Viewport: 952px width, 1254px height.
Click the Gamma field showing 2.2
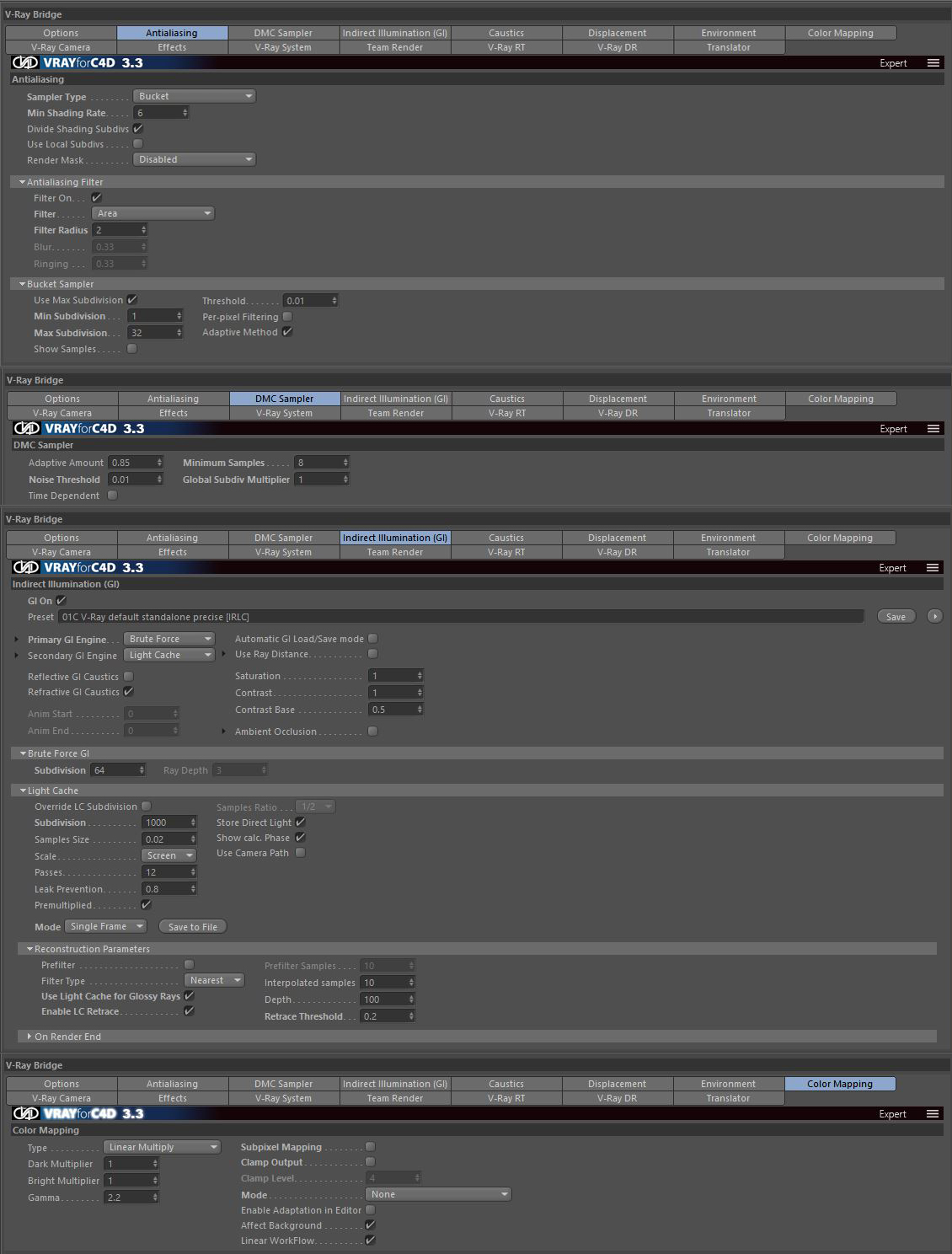[x=127, y=1198]
